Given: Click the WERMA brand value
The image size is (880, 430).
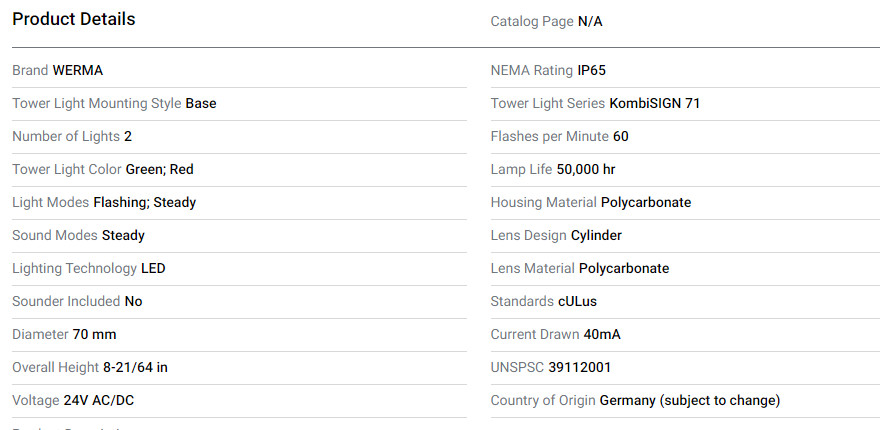Looking at the screenshot, I should click(78, 70).
